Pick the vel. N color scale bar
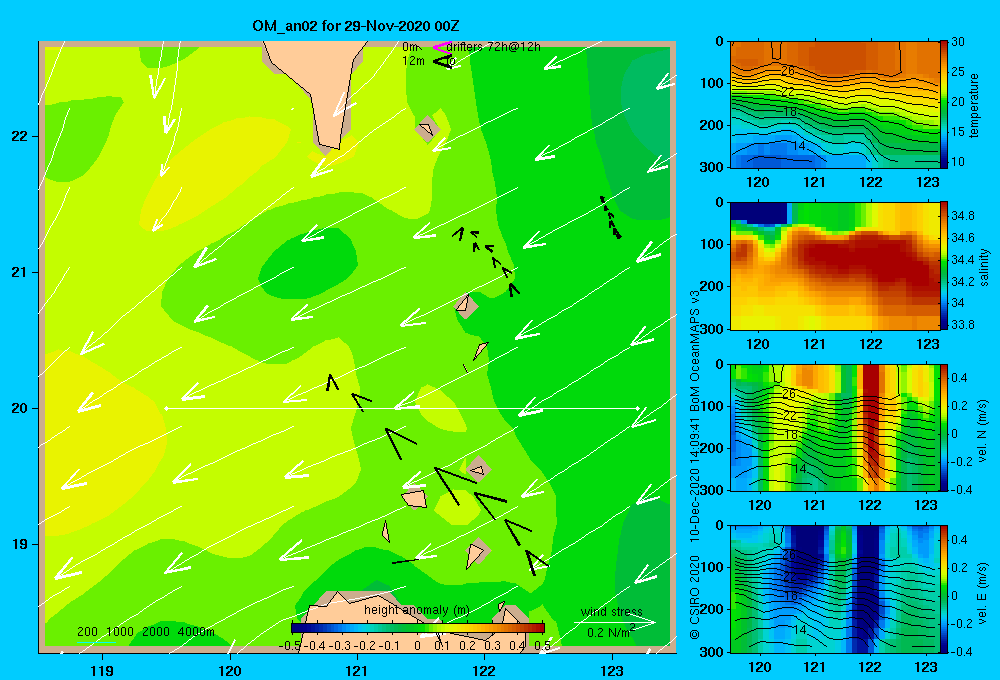Image resolution: width=1000 pixels, height=680 pixels. point(943,427)
